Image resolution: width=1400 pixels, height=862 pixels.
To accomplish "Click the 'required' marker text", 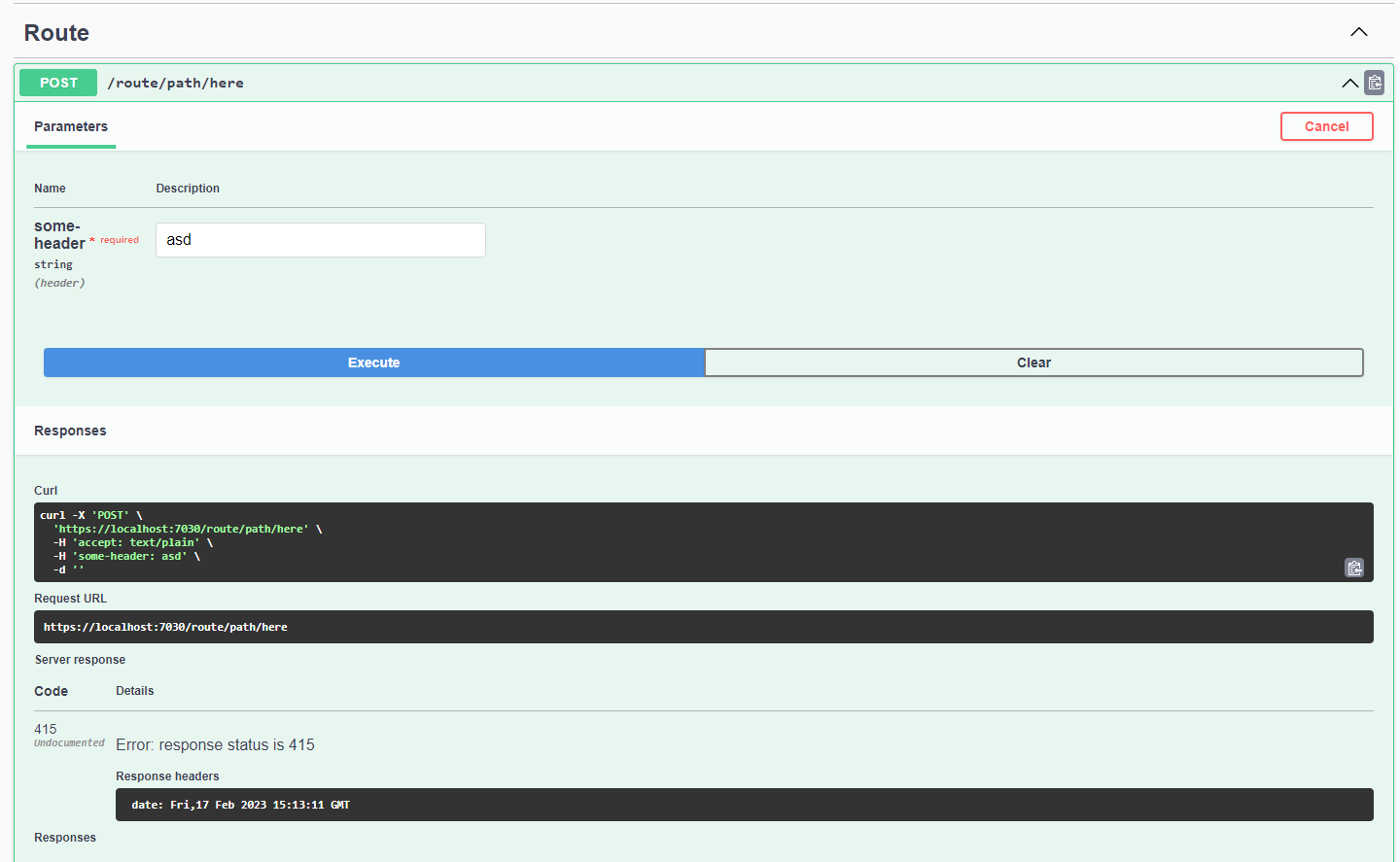I will [x=120, y=240].
